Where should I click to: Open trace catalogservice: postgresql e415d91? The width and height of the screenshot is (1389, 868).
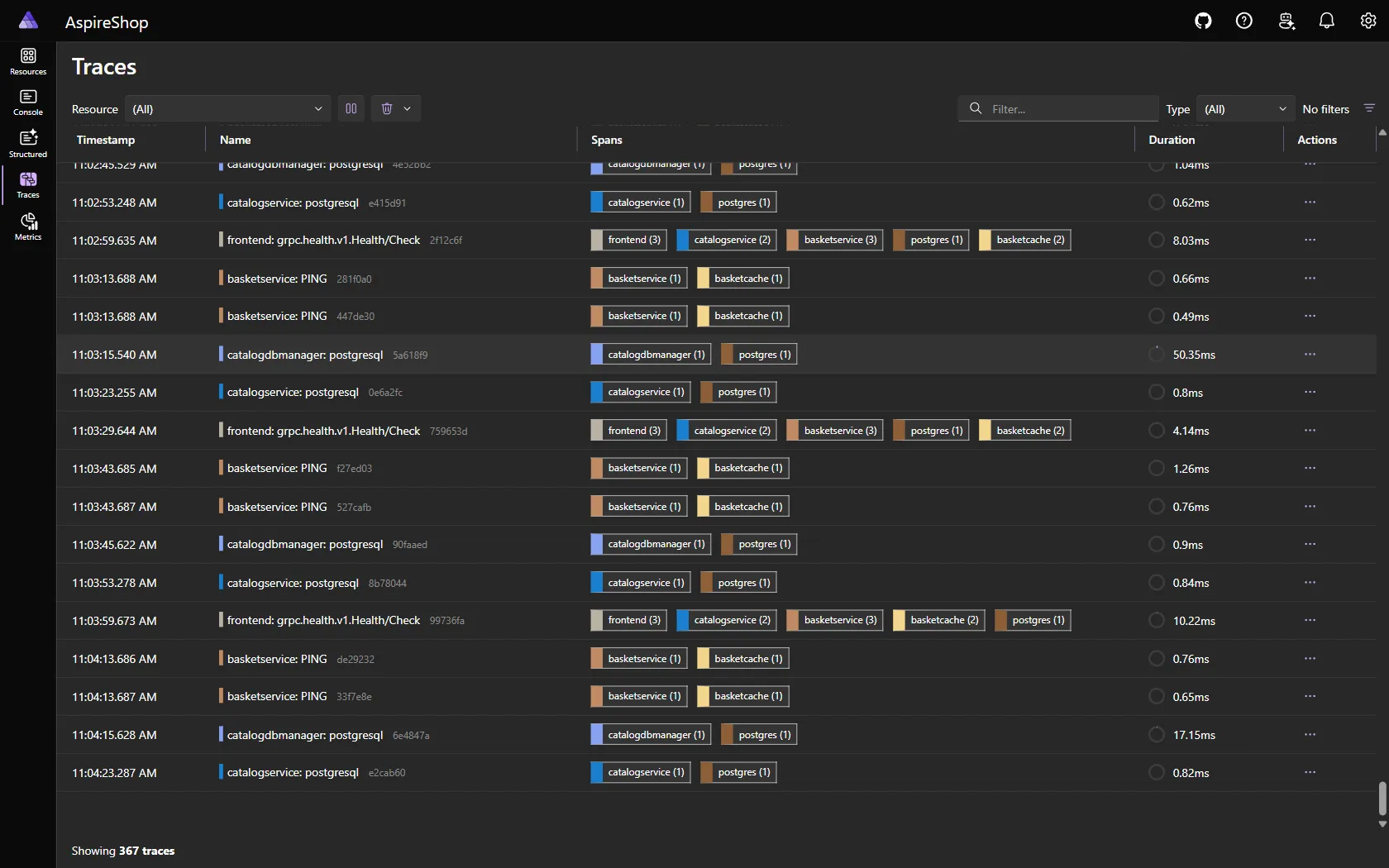(293, 203)
